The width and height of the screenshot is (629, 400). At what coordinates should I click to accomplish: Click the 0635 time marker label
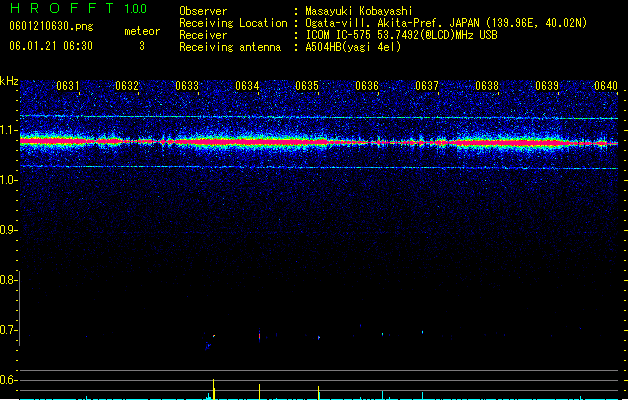pos(307,86)
